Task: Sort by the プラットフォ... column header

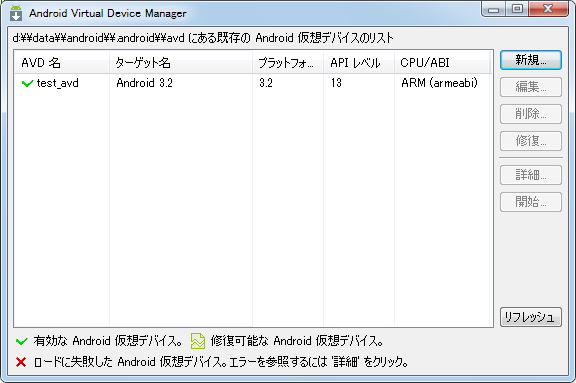Action: [x=288, y=63]
